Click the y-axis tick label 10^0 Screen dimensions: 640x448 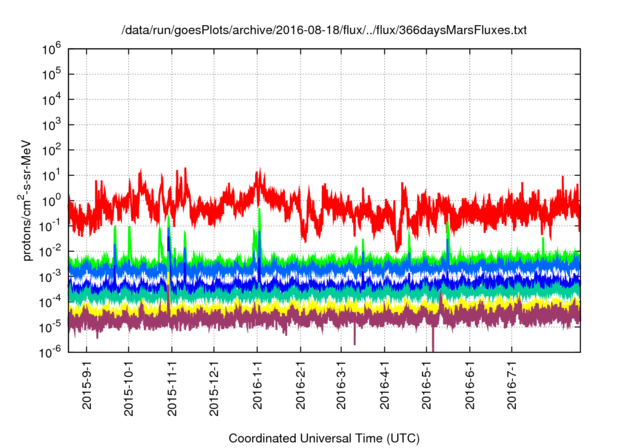[52, 199]
